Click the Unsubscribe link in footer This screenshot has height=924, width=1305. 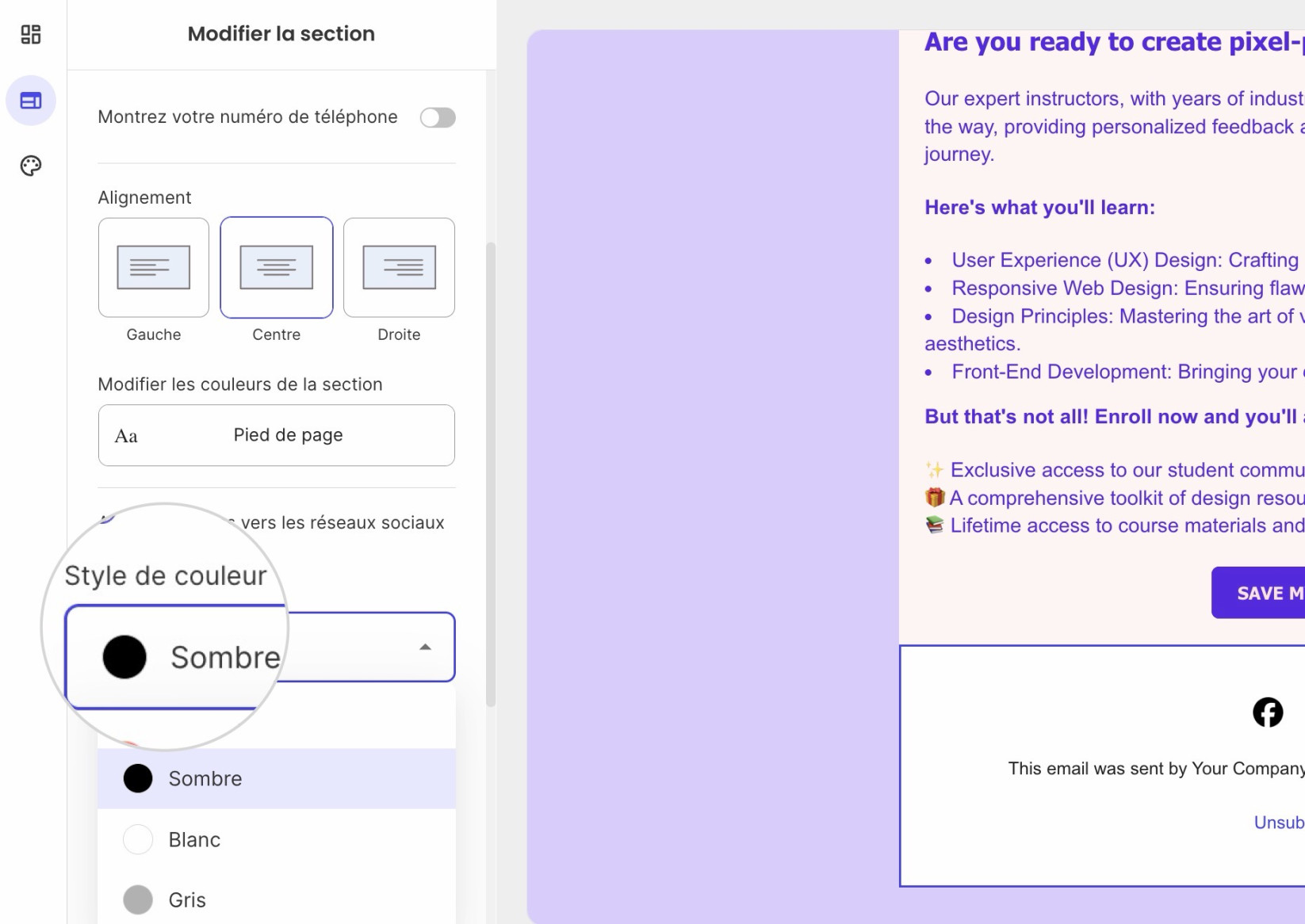coord(1279,823)
